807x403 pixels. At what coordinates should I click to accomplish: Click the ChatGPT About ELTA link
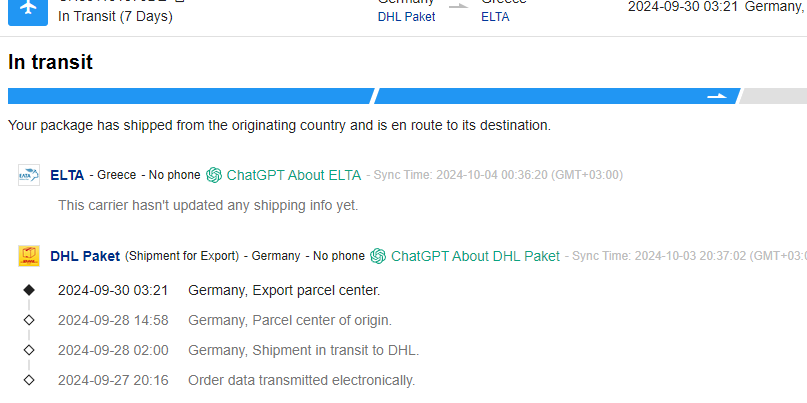[x=294, y=176]
